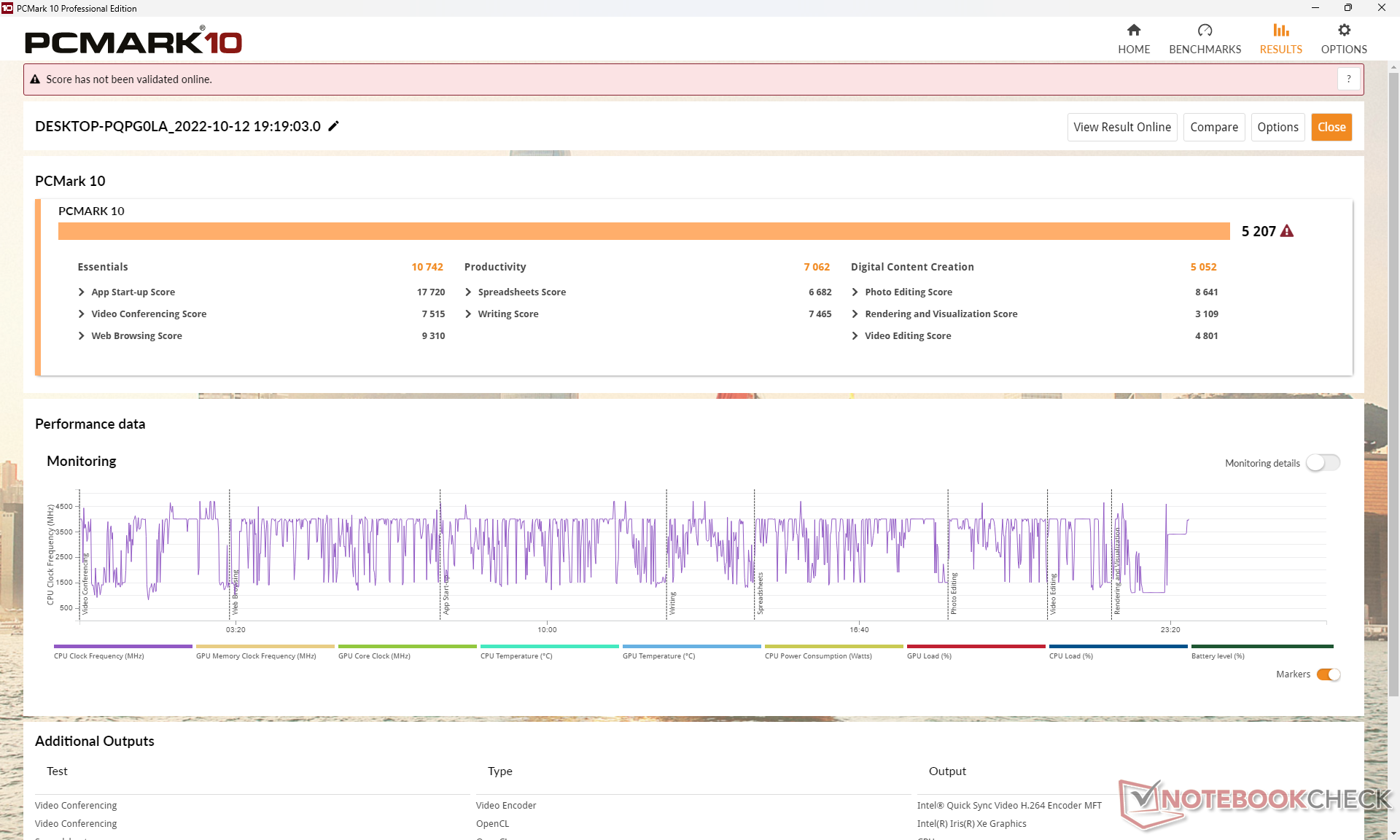Click the View Result Online button
The image size is (1400, 840).
1121,127
